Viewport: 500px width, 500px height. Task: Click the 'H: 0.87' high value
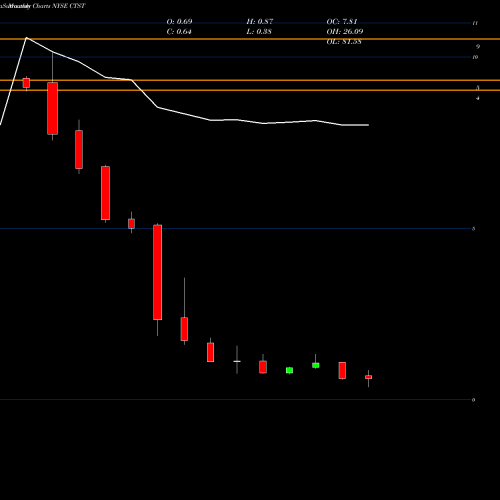(260, 21)
